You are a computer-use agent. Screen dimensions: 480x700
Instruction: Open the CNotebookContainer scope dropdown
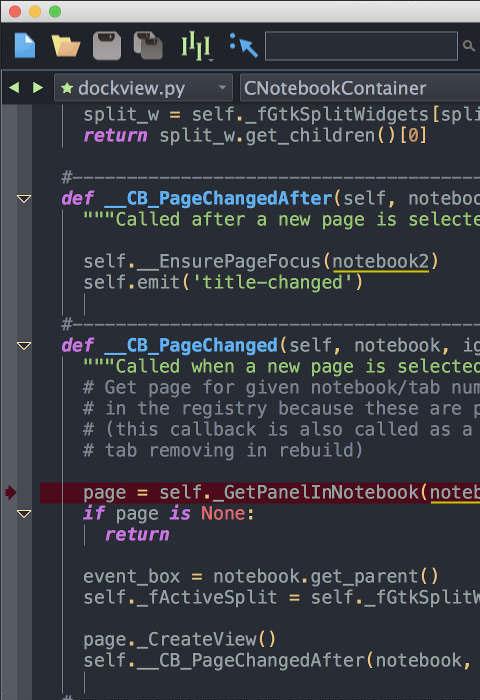pos(360,88)
